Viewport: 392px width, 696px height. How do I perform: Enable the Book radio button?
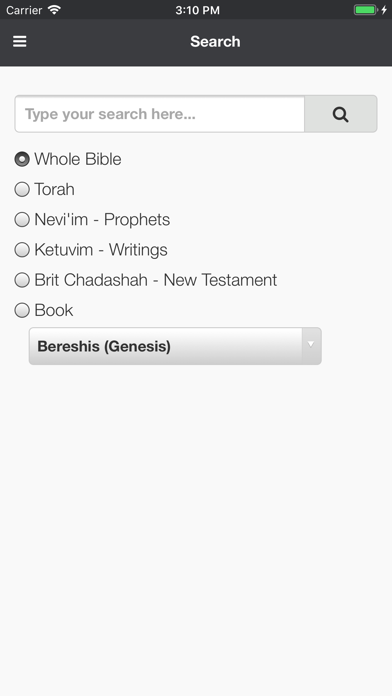(x=22, y=310)
